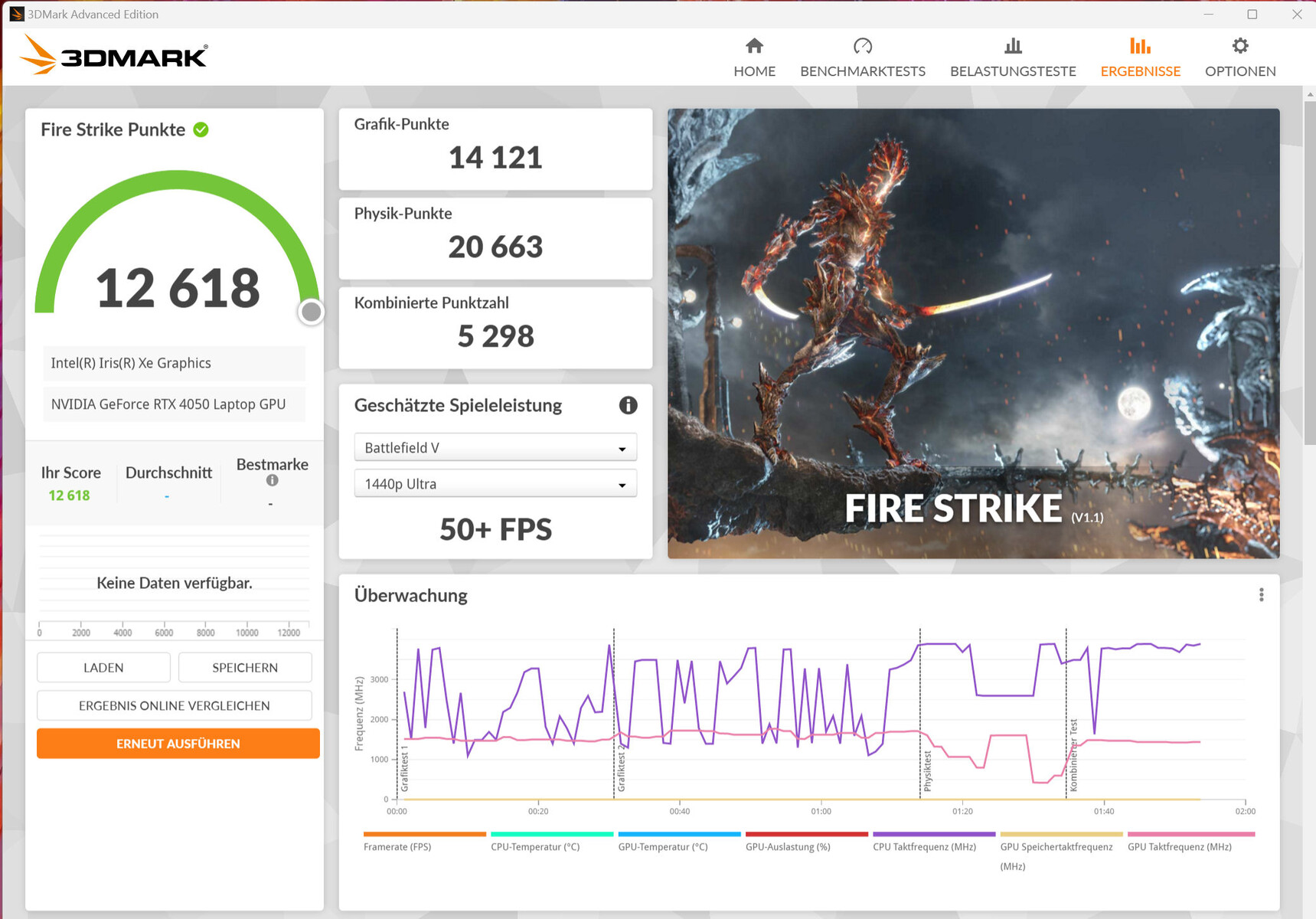The height and width of the screenshot is (919, 1316).
Task: Toggle GPU Taktfrequenz legend entry
Action: [1179, 847]
